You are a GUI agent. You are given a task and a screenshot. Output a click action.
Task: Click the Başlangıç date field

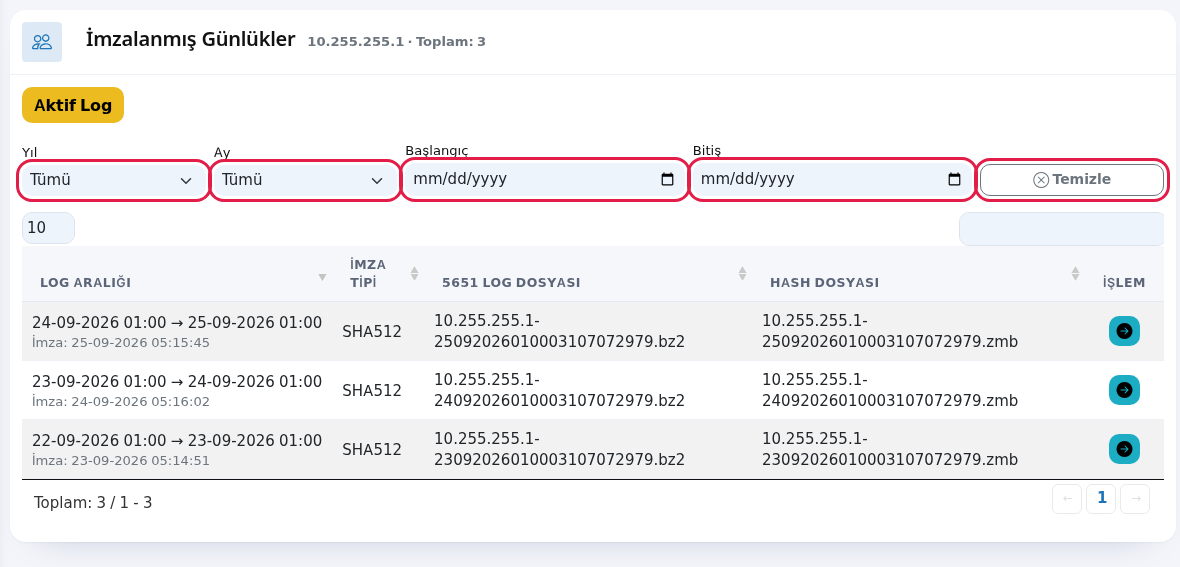click(544, 179)
